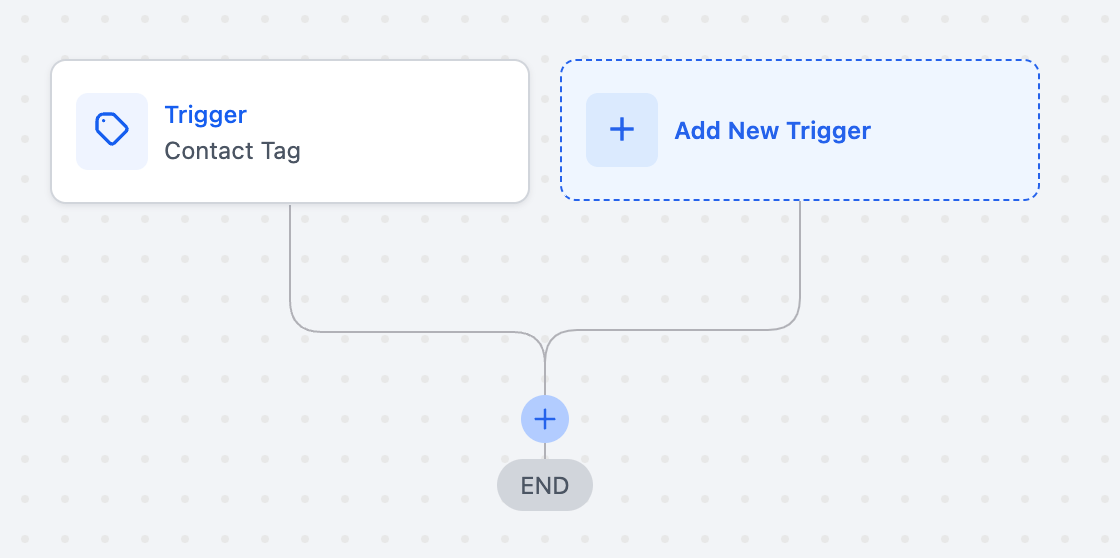The image size is (1120, 558).
Task: Click blank area inside Trigger card's right side
Action: tap(440, 131)
